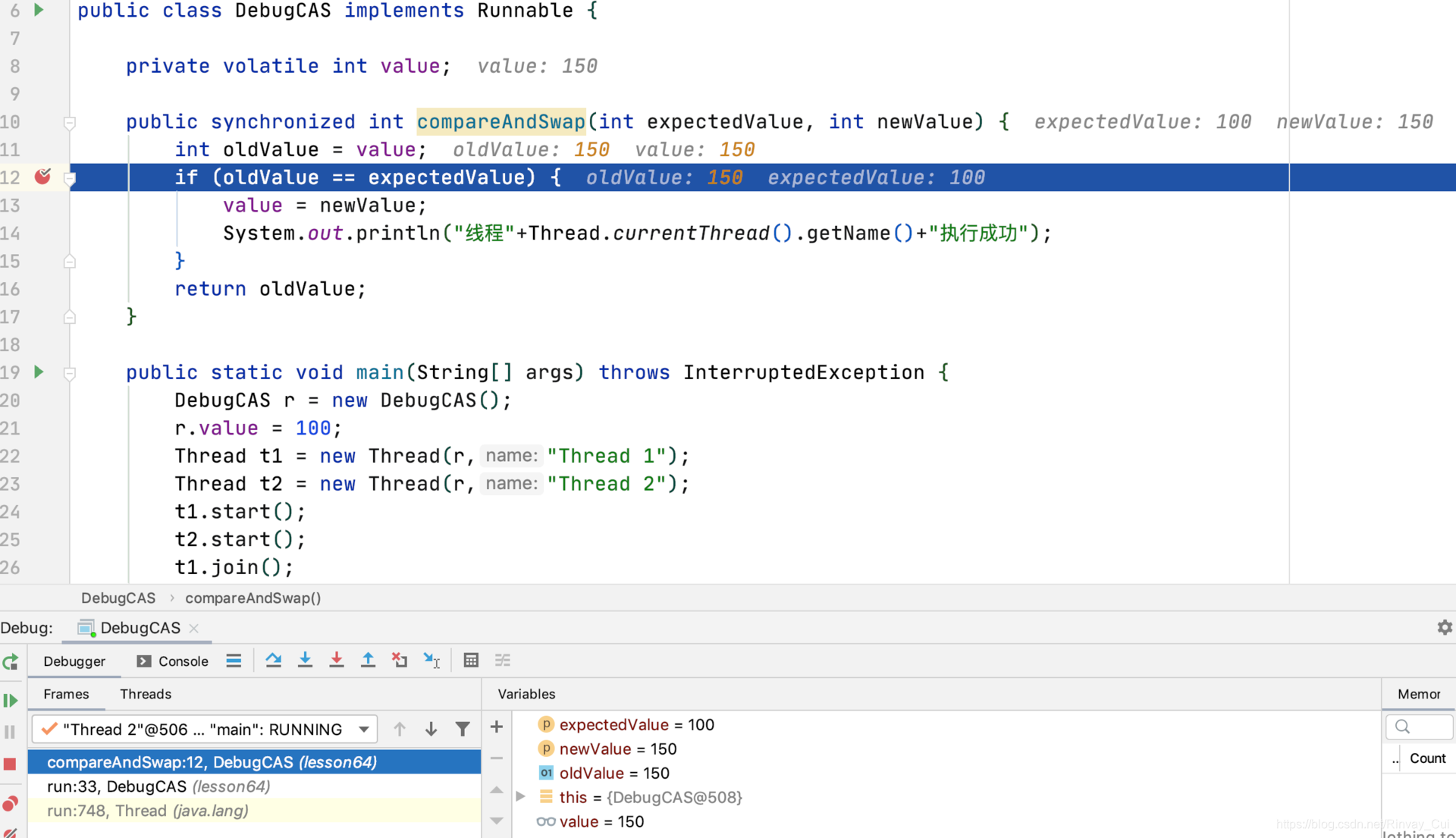1456x838 pixels.
Task: Click the red breakpoint dot on line 12
Action: point(43,177)
